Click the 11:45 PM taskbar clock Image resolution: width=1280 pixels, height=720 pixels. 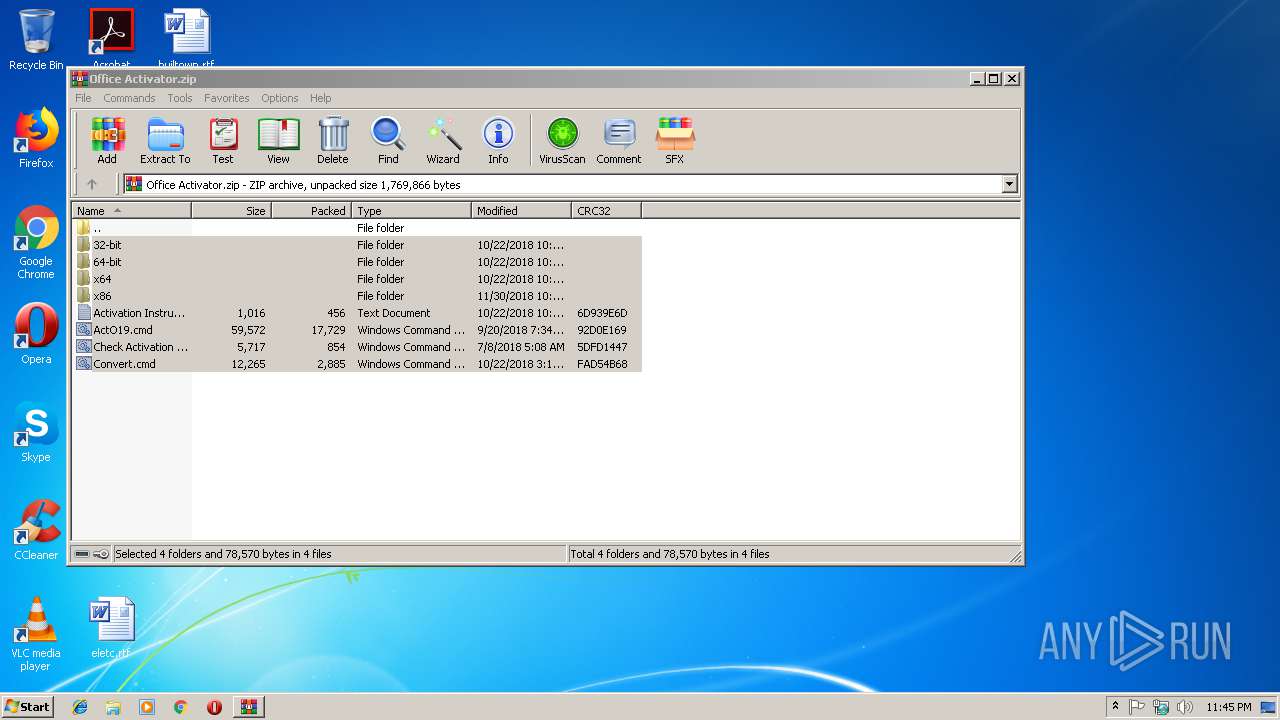[x=1228, y=707]
